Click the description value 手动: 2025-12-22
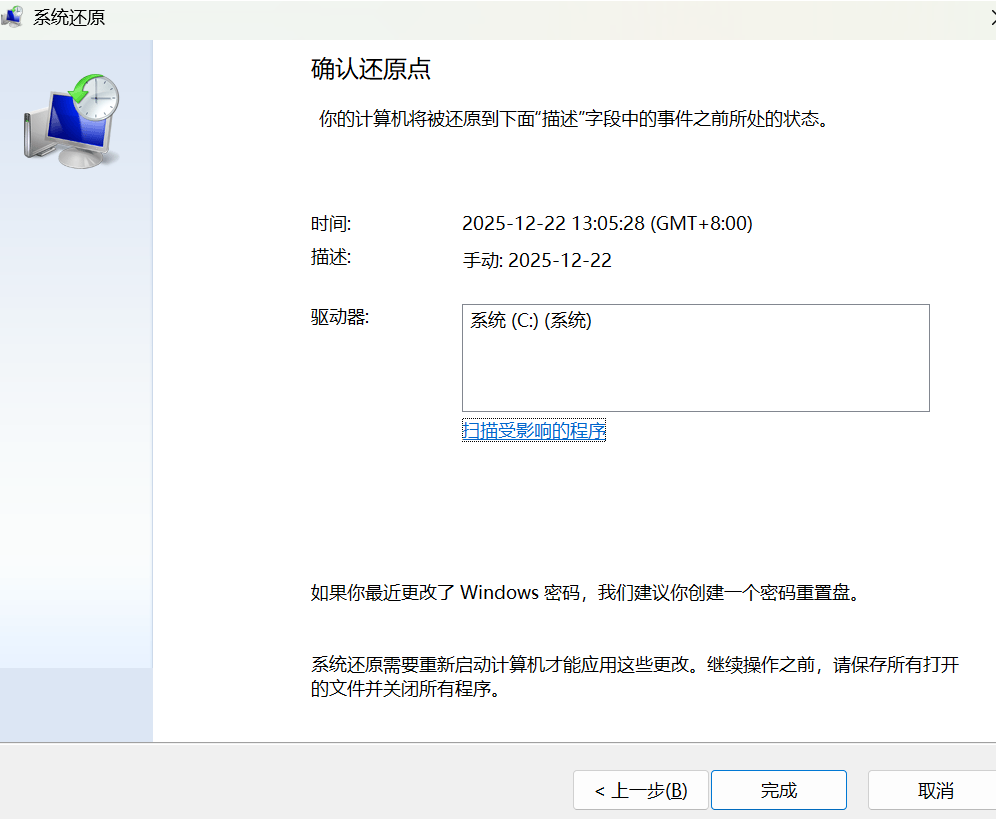 [537, 261]
